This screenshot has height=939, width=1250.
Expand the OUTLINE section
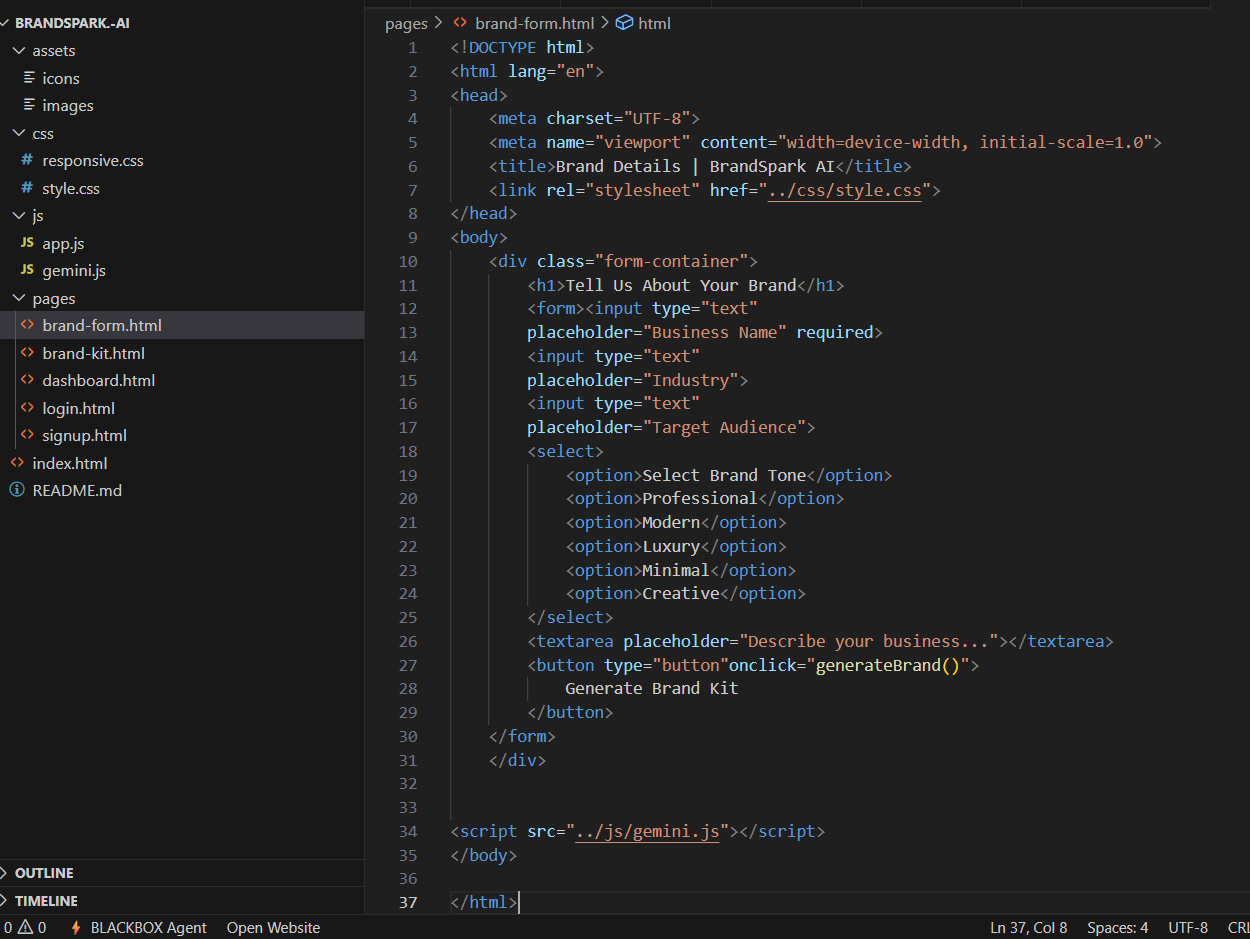point(44,873)
